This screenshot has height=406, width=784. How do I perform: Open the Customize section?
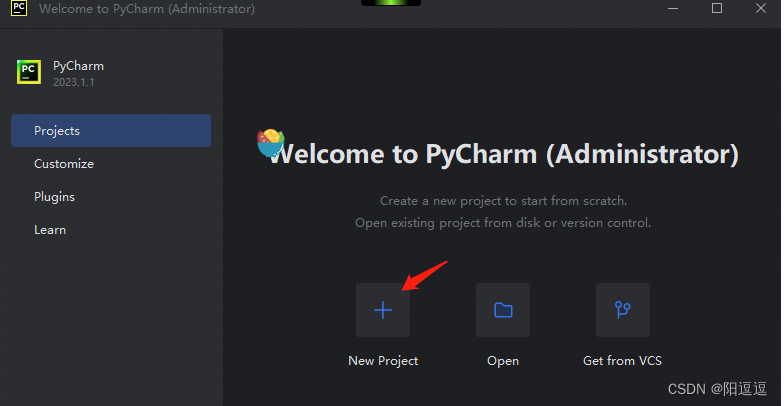pyautogui.click(x=64, y=164)
